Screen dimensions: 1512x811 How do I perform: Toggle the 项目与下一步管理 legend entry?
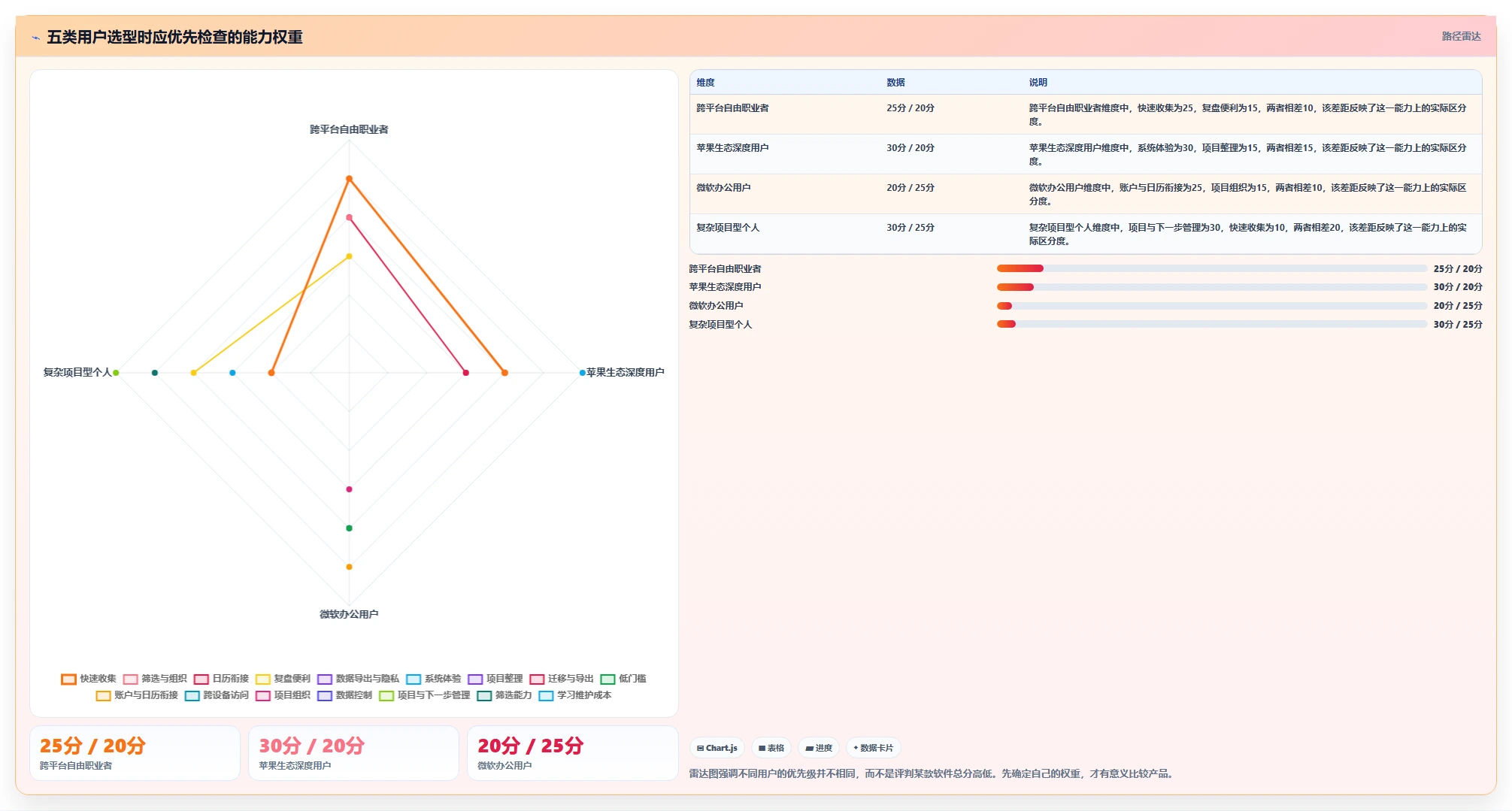425,695
